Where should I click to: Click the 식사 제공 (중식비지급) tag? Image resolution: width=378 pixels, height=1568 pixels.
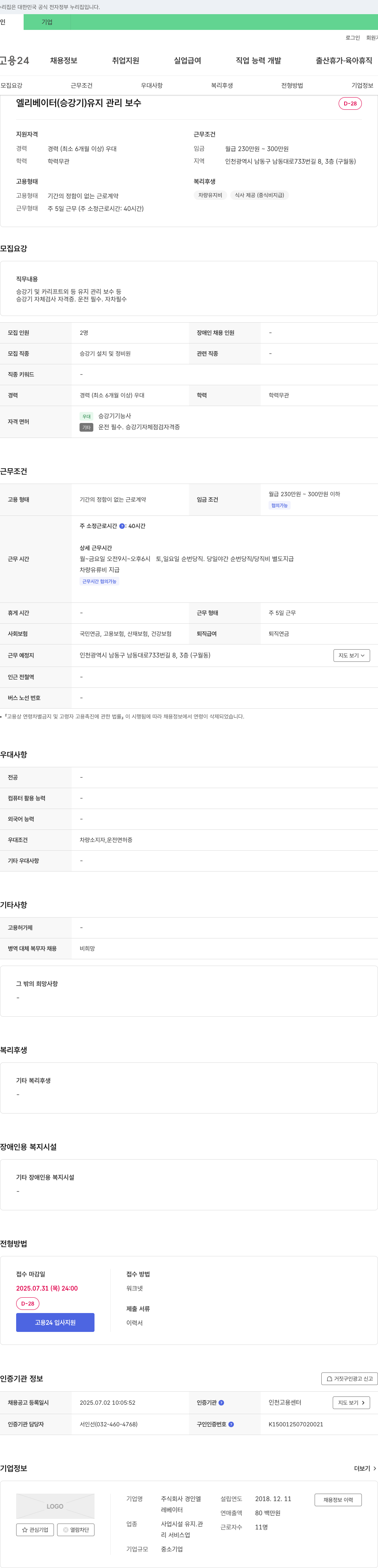tap(259, 196)
